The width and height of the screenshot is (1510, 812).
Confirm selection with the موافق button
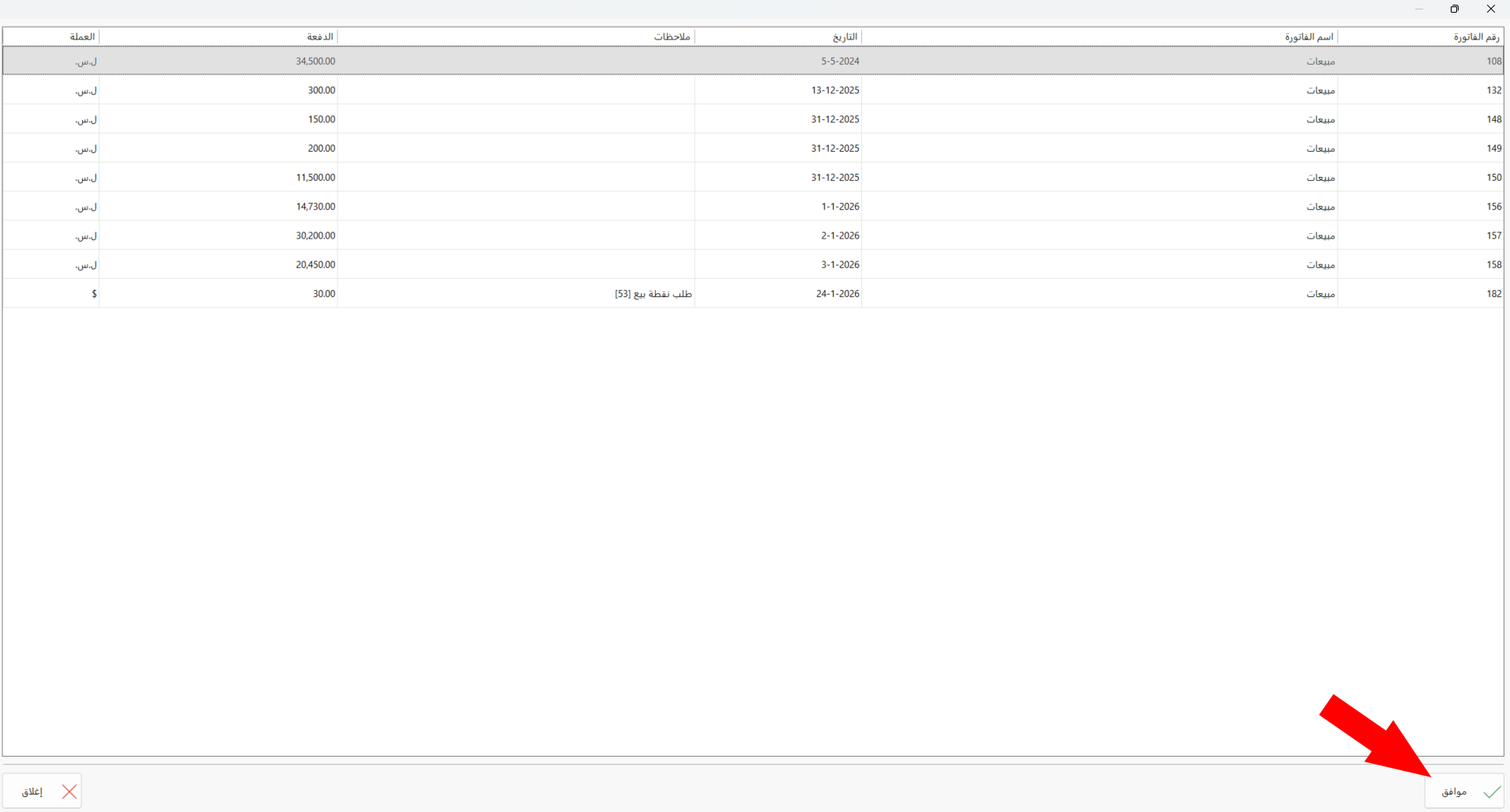pos(1464,791)
